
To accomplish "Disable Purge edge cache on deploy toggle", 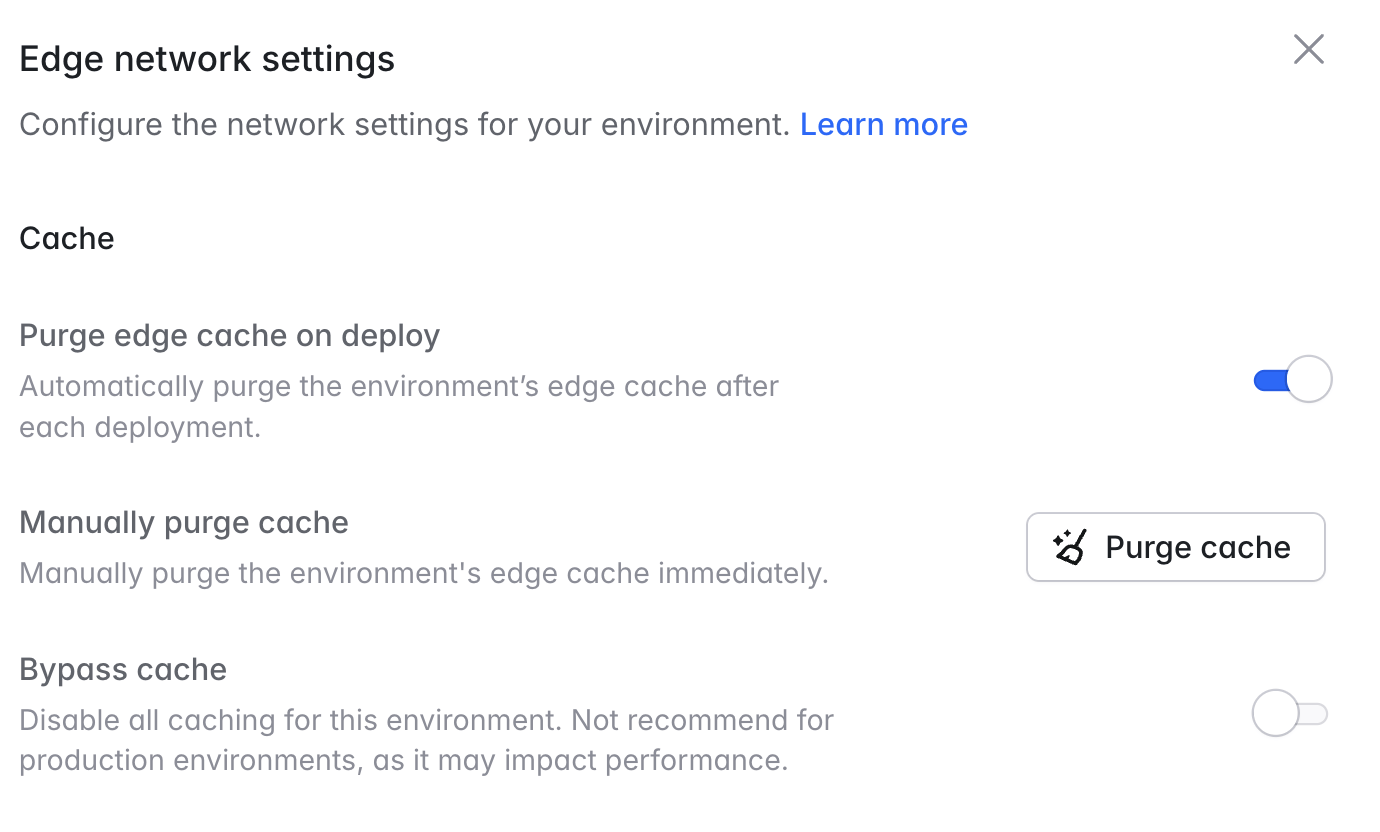I will point(1292,380).
